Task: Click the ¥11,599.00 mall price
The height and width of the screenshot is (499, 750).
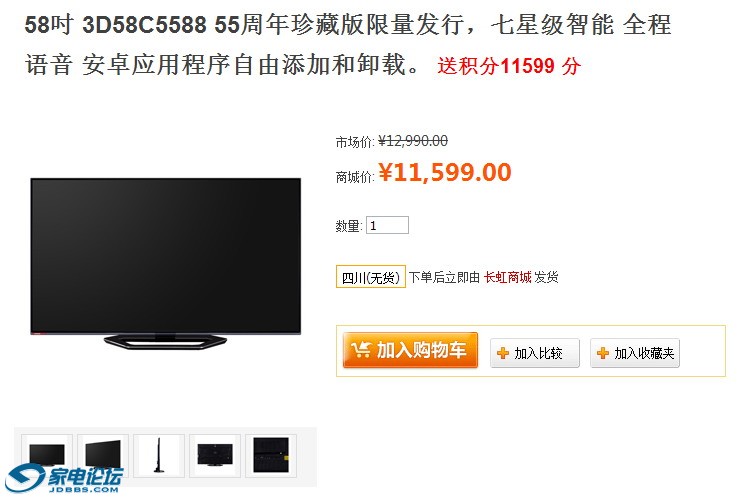Action: (x=445, y=172)
